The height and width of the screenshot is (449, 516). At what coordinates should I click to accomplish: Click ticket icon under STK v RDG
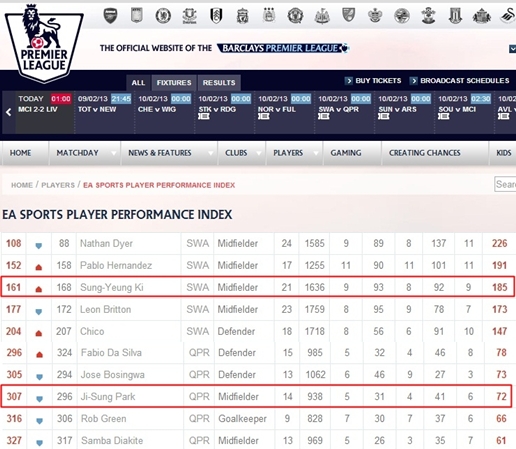point(204,116)
